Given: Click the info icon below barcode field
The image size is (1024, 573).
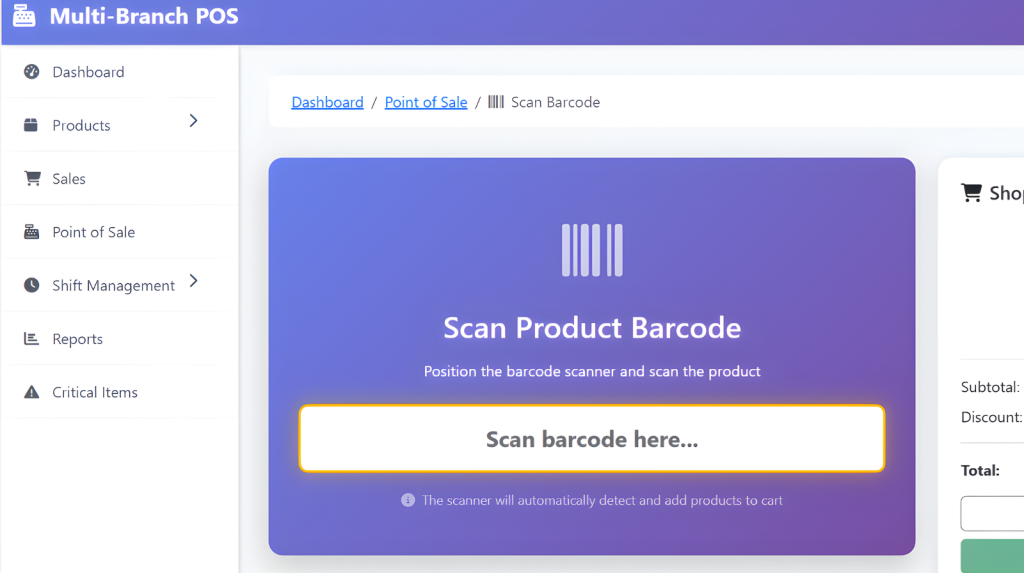Looking at the screenshot, I should [x=408, y=500].
